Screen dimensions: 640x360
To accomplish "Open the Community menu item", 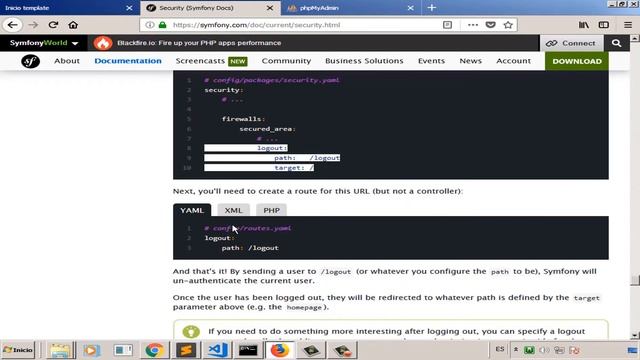I will pos(286,61).
